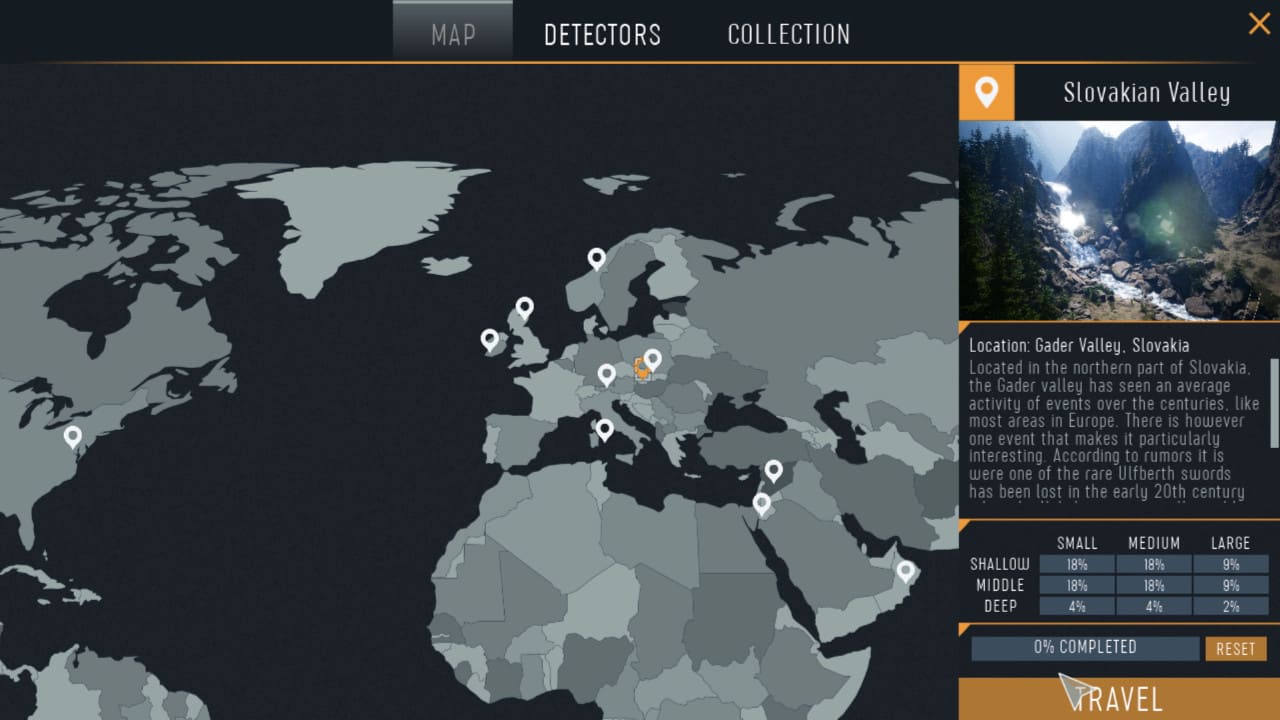Click the Slovakian Valley waterfall preview image
Viewport: 1280px width, 720px height.
1119,221
